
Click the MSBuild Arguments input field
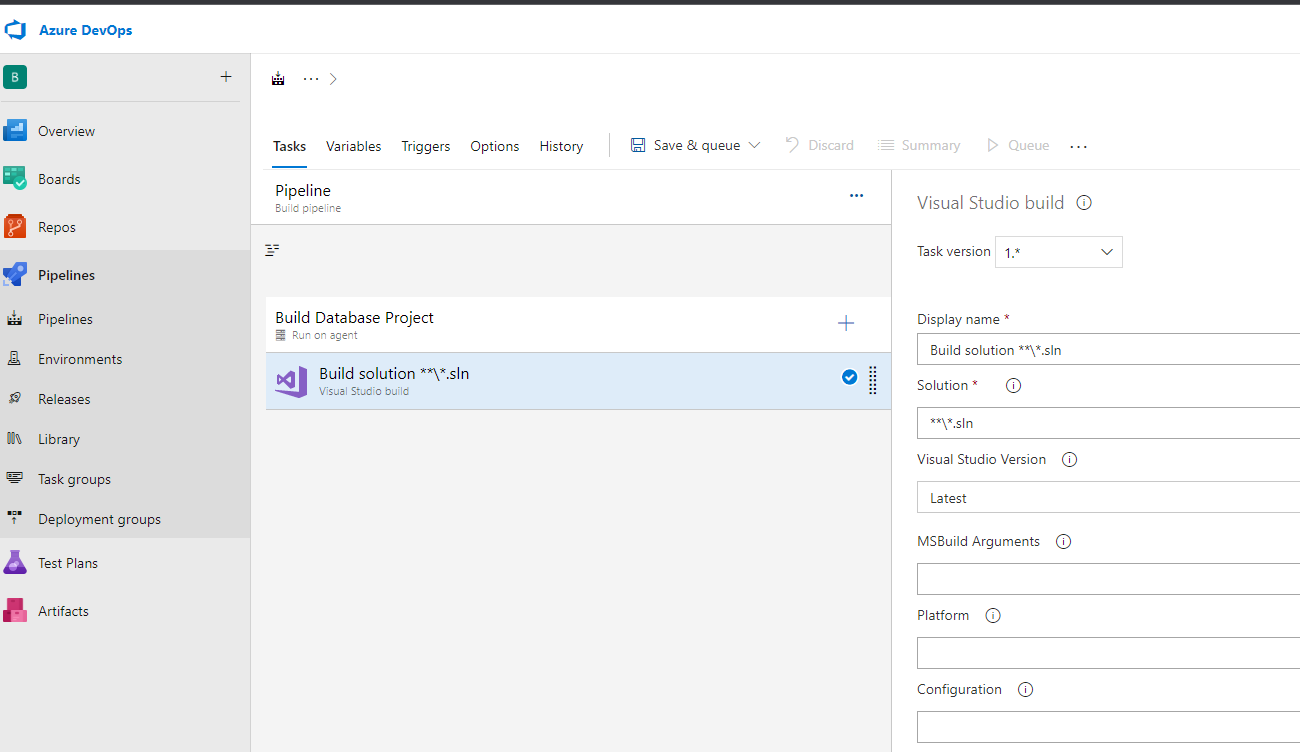click(x=1108, y=579)
